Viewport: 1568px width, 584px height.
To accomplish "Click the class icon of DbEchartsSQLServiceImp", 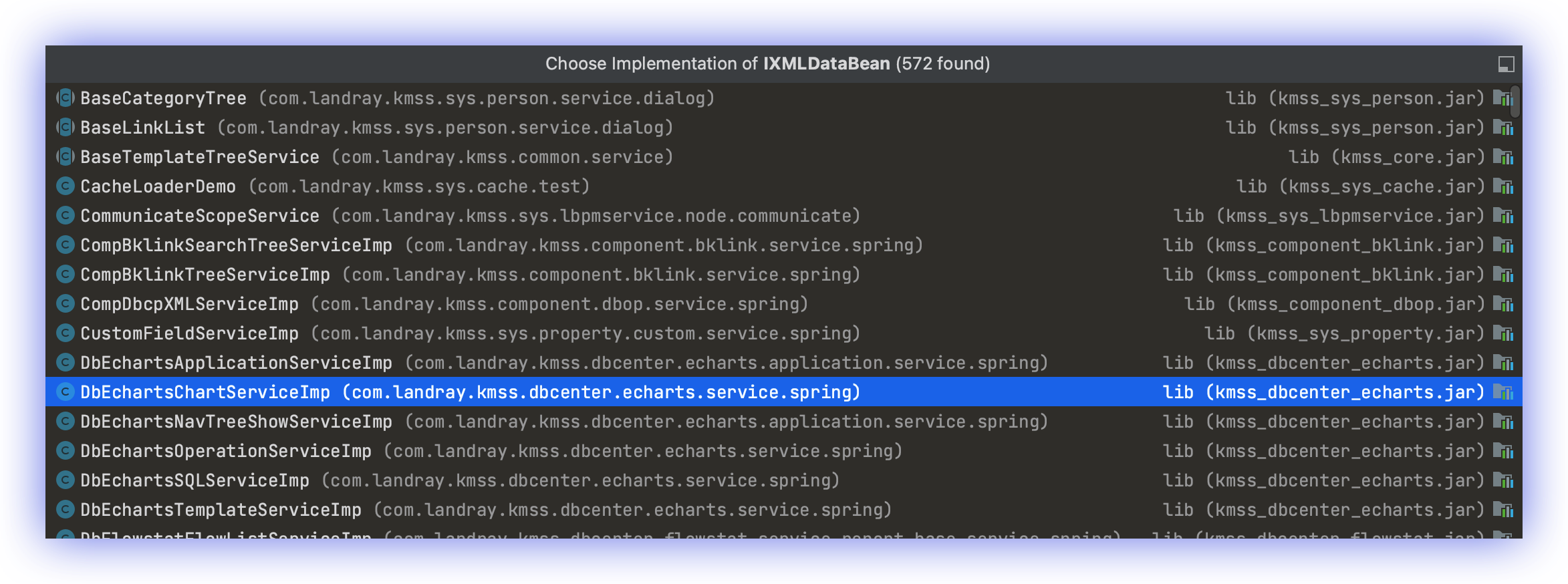I will point(65,480).
